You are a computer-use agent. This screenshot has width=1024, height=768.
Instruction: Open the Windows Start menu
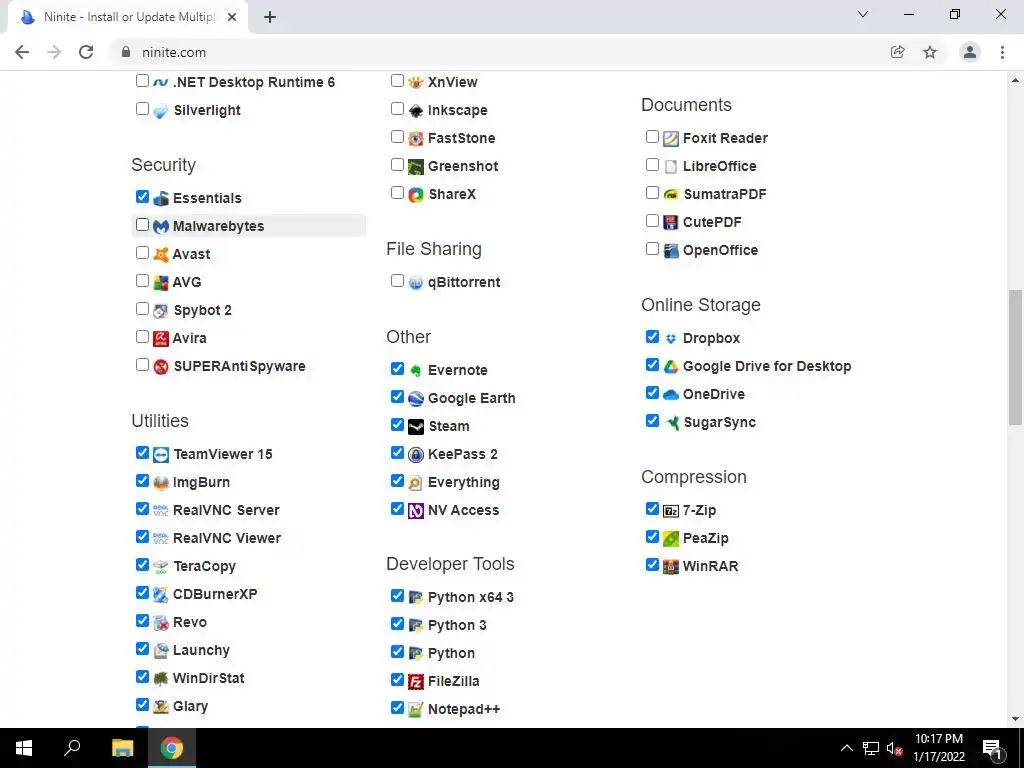click(x=24, y=748)
